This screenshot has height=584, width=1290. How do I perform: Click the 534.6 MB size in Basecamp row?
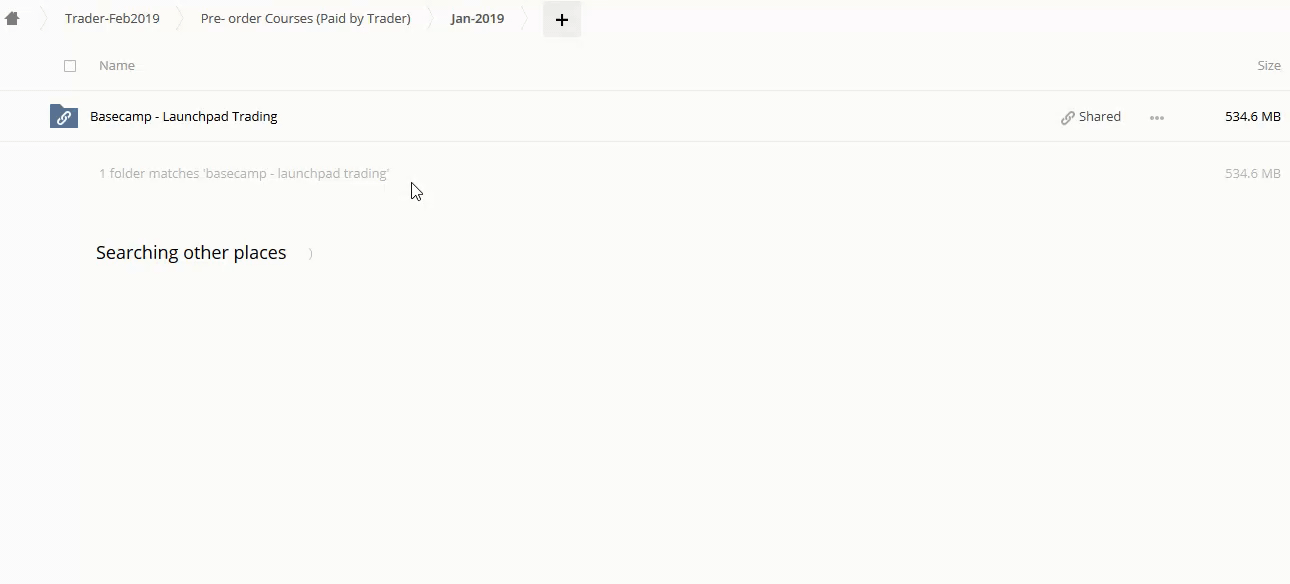pos(1253,116)
